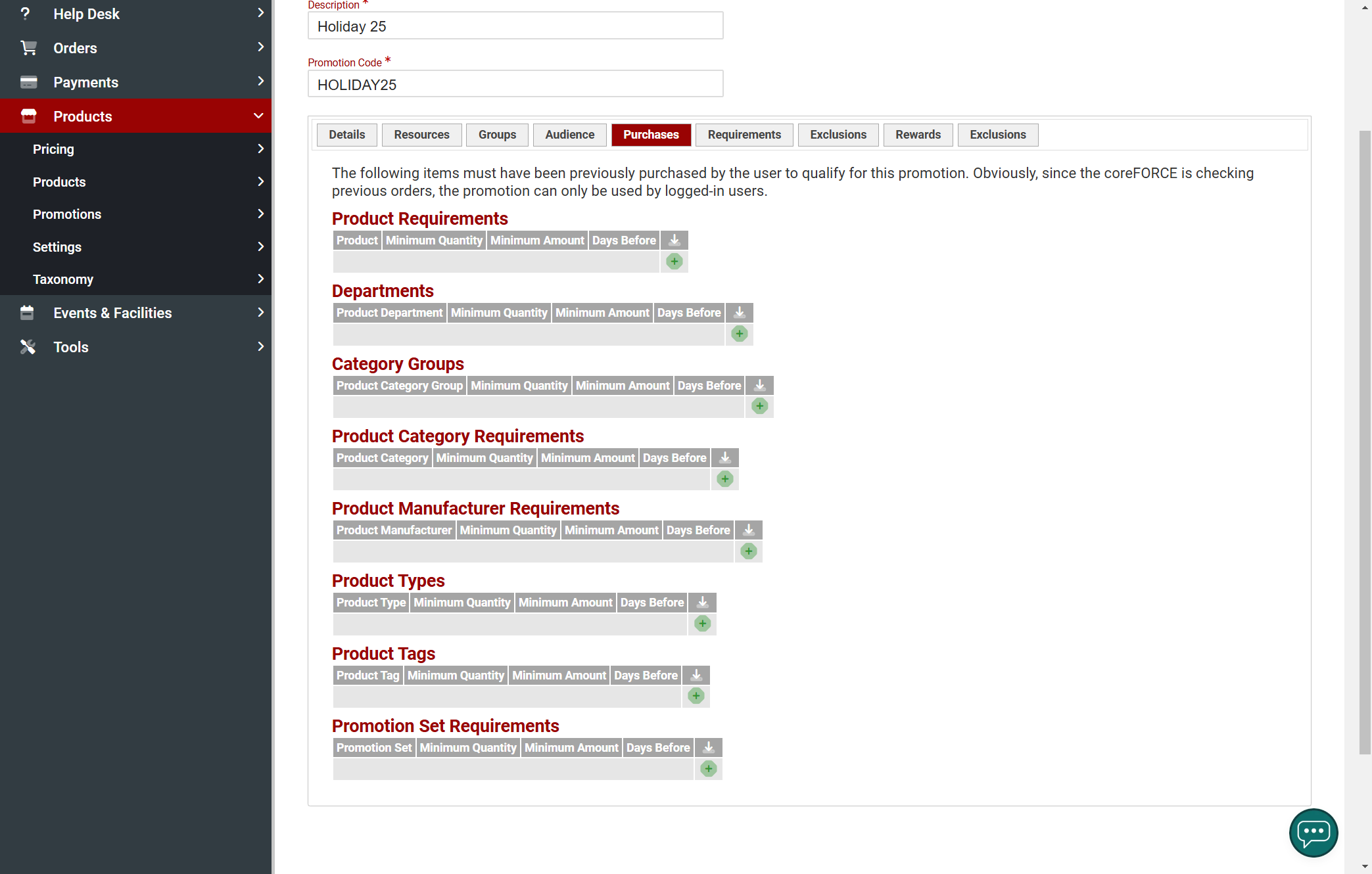This screenshot has height=874, width=1372.
Task: Add a row to Product Category Requirements
Action: click(724, 479)
